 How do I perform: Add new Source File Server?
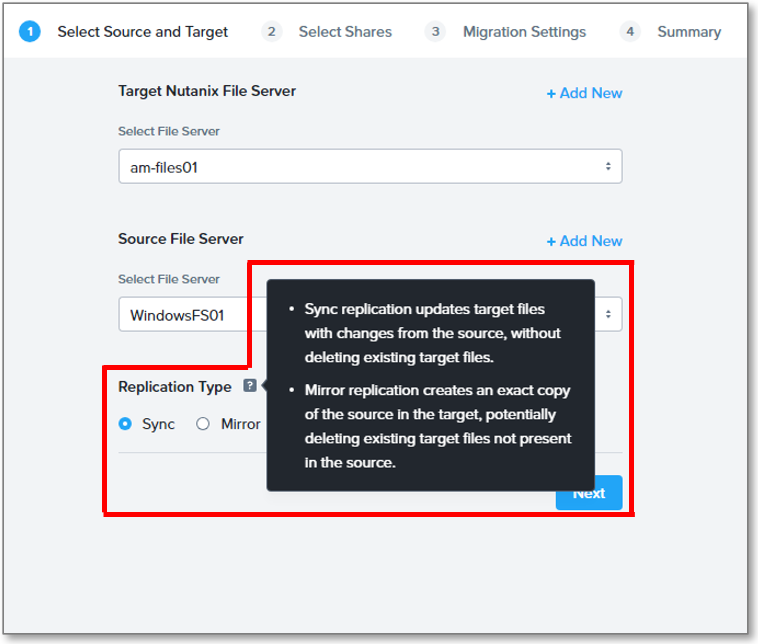pos(584,241)
